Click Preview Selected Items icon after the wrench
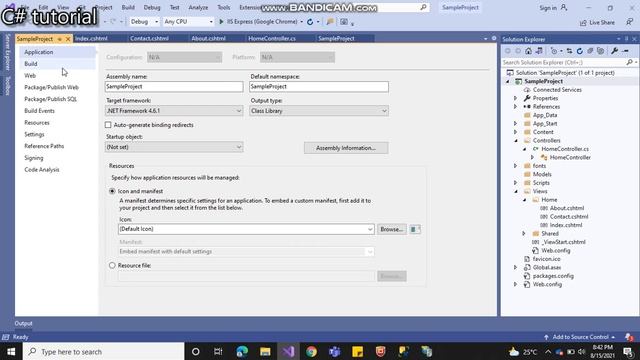 click(x=625, y=51)
